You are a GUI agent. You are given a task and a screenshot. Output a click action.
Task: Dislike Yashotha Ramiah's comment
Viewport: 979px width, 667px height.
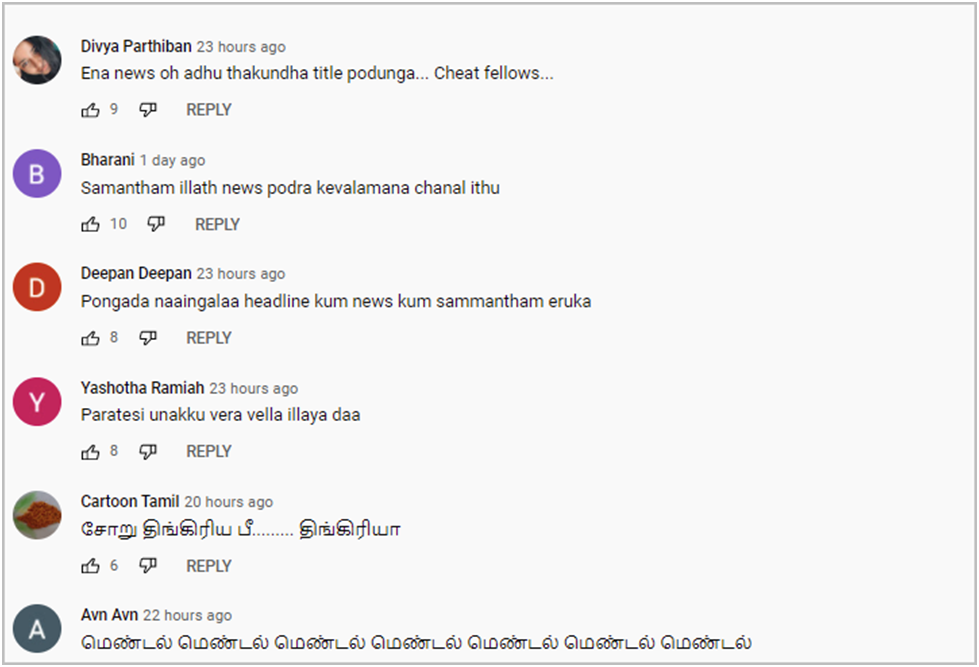pyautogui.click(x=148, y=452)
